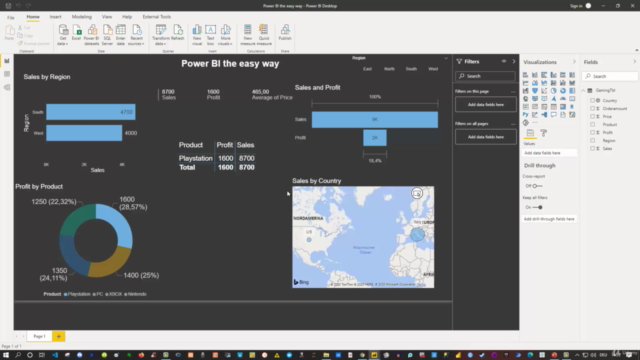Create a Quick measure
This screenshot has height=360, width=640.
(264, 34)
